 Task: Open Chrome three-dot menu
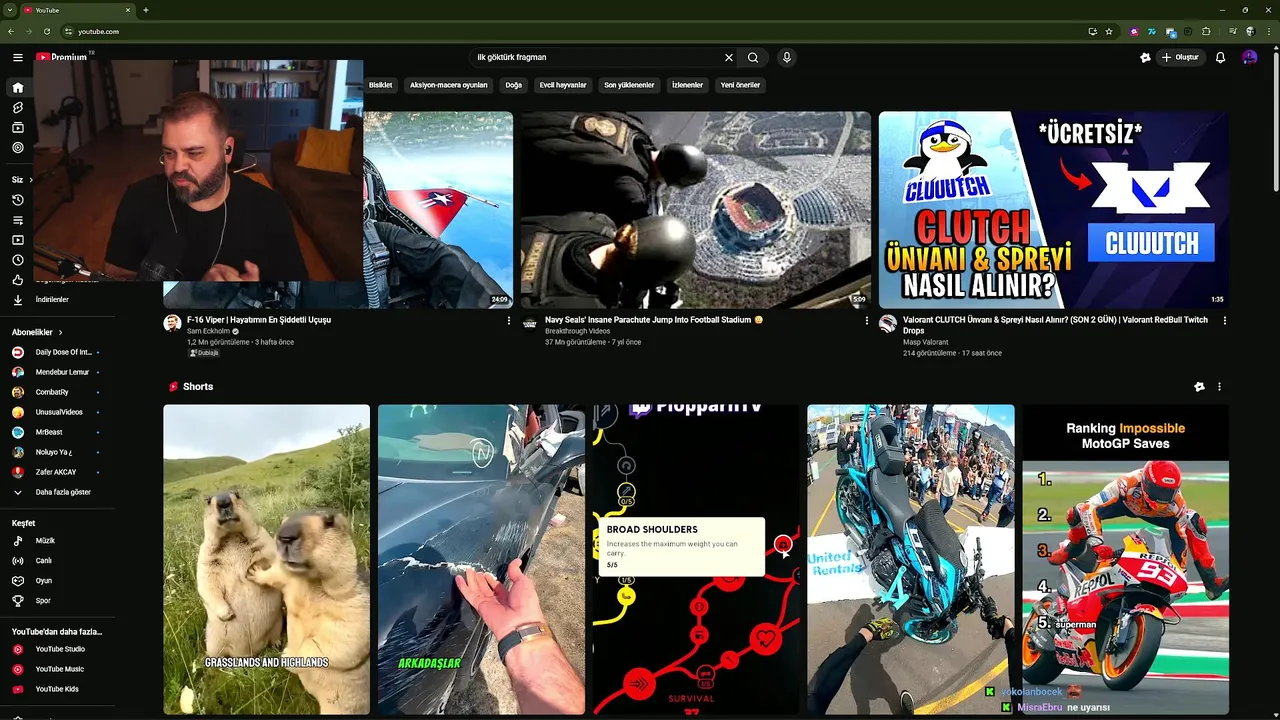(x=1268, y=31)
